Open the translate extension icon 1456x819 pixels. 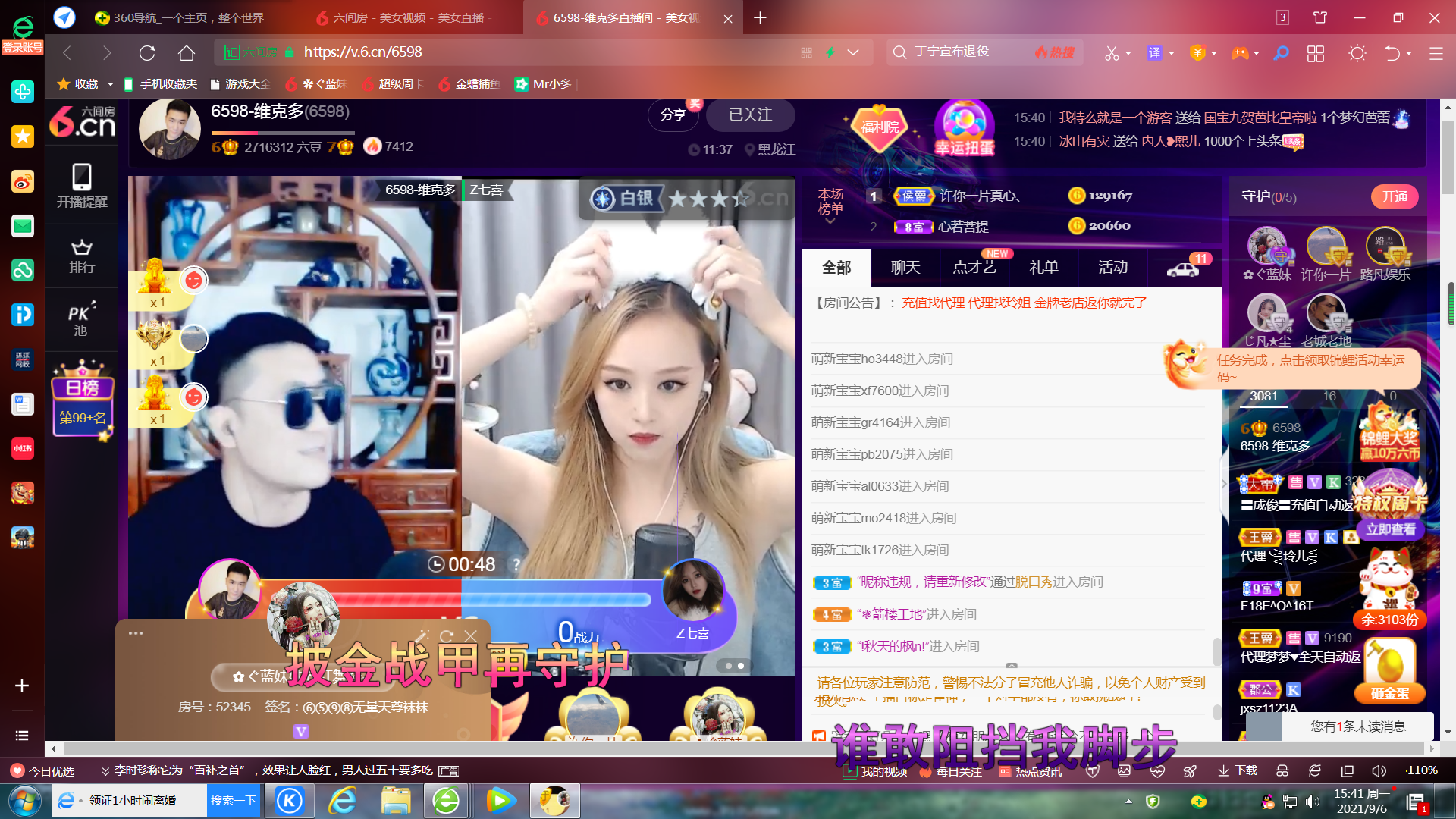[x=1154, y=53]
